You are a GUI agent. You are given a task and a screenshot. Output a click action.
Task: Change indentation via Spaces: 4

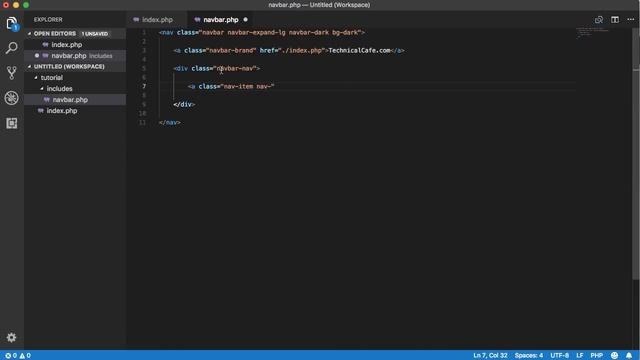point(529,356)
